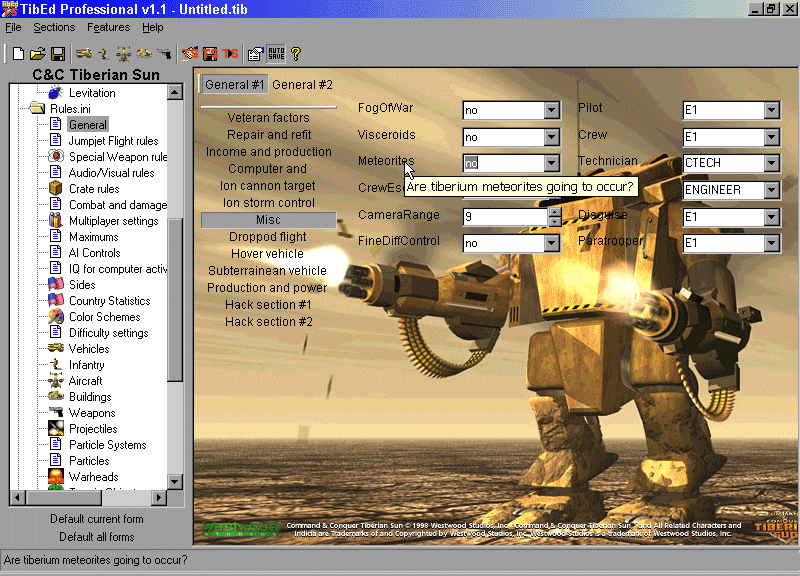Click the Open folder toolbar icon
The width and height of the screenshot is (800, 576).
click(x=38, y=53)
